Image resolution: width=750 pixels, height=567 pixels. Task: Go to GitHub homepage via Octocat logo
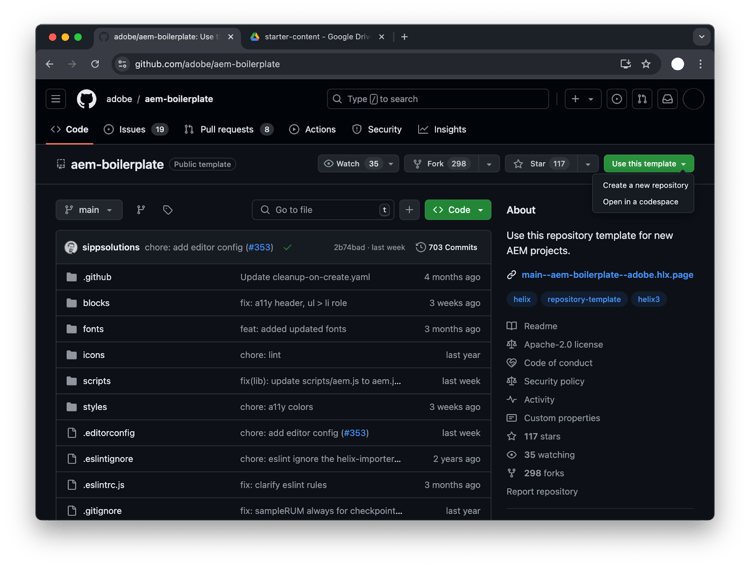(87, 99)
